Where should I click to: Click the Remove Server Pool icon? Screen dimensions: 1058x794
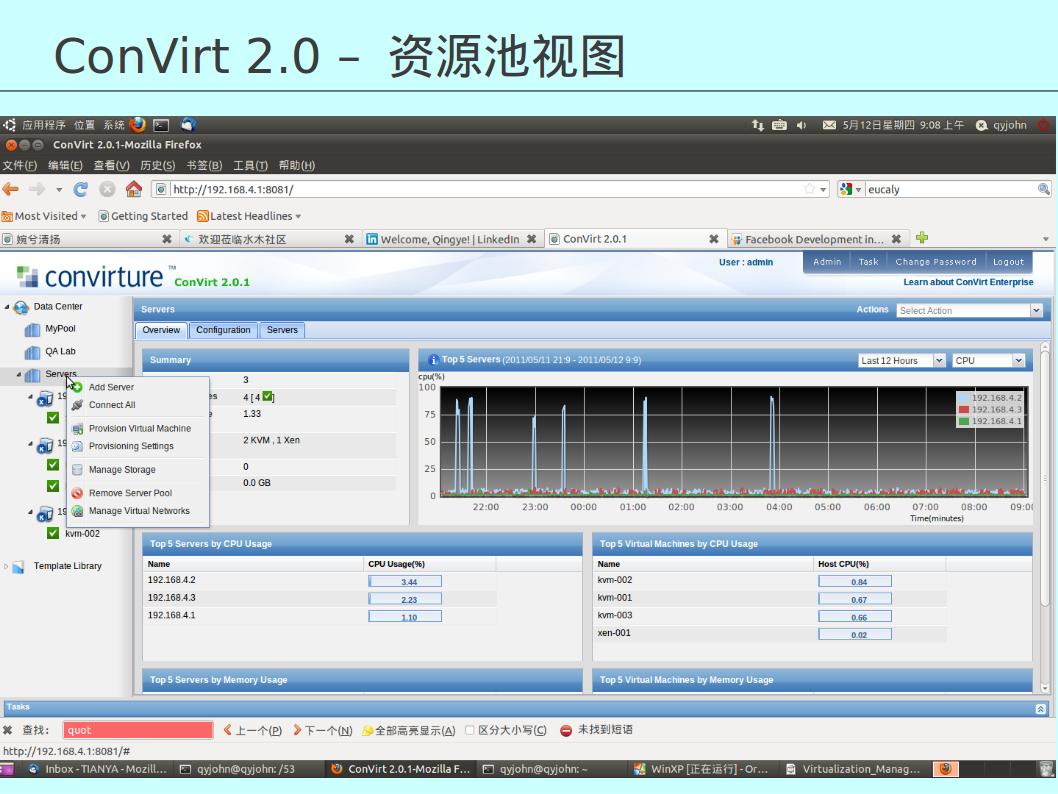click(78, 493)
